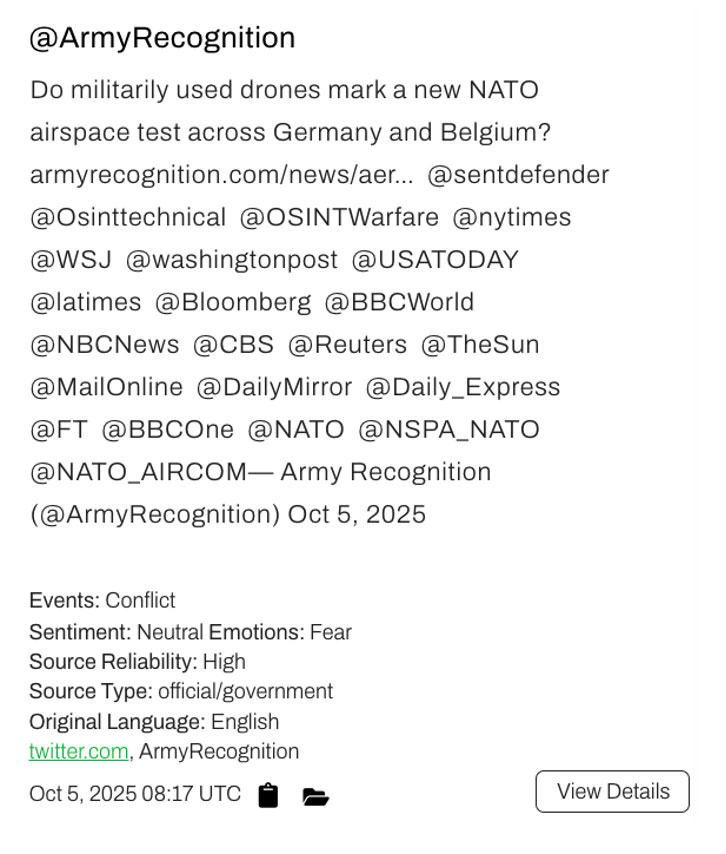726x854 pixels.
Task: Open the armyrecognition.com/news article link
Action: click(221, 175)
